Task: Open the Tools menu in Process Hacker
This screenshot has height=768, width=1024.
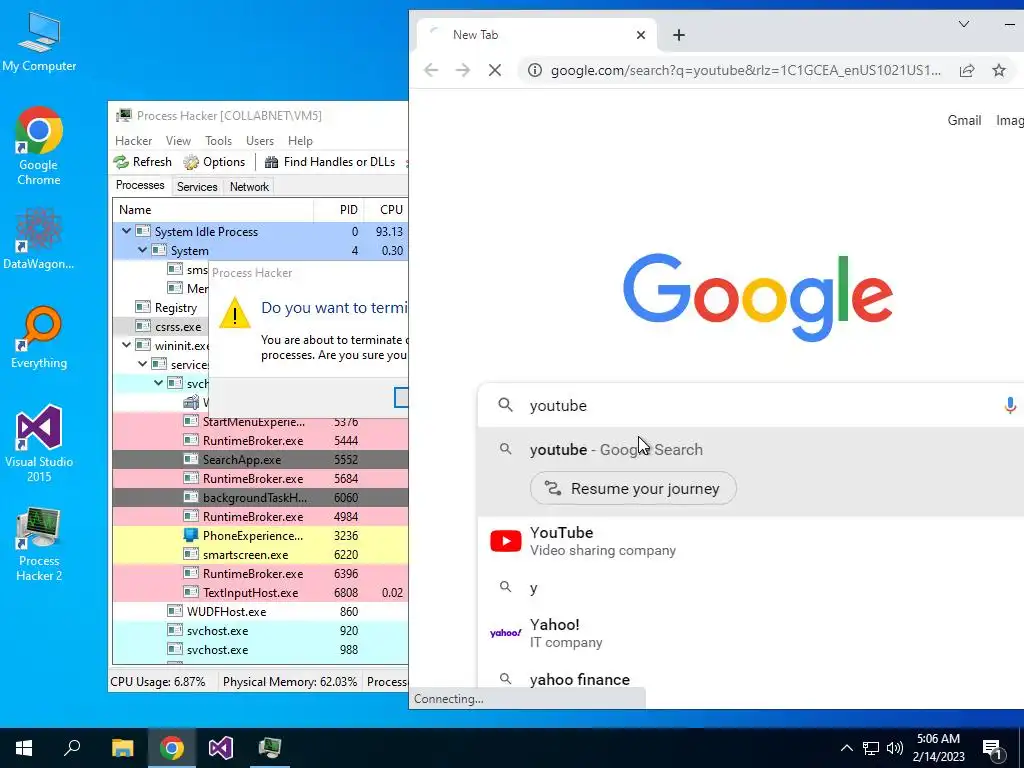Action: 218,140
